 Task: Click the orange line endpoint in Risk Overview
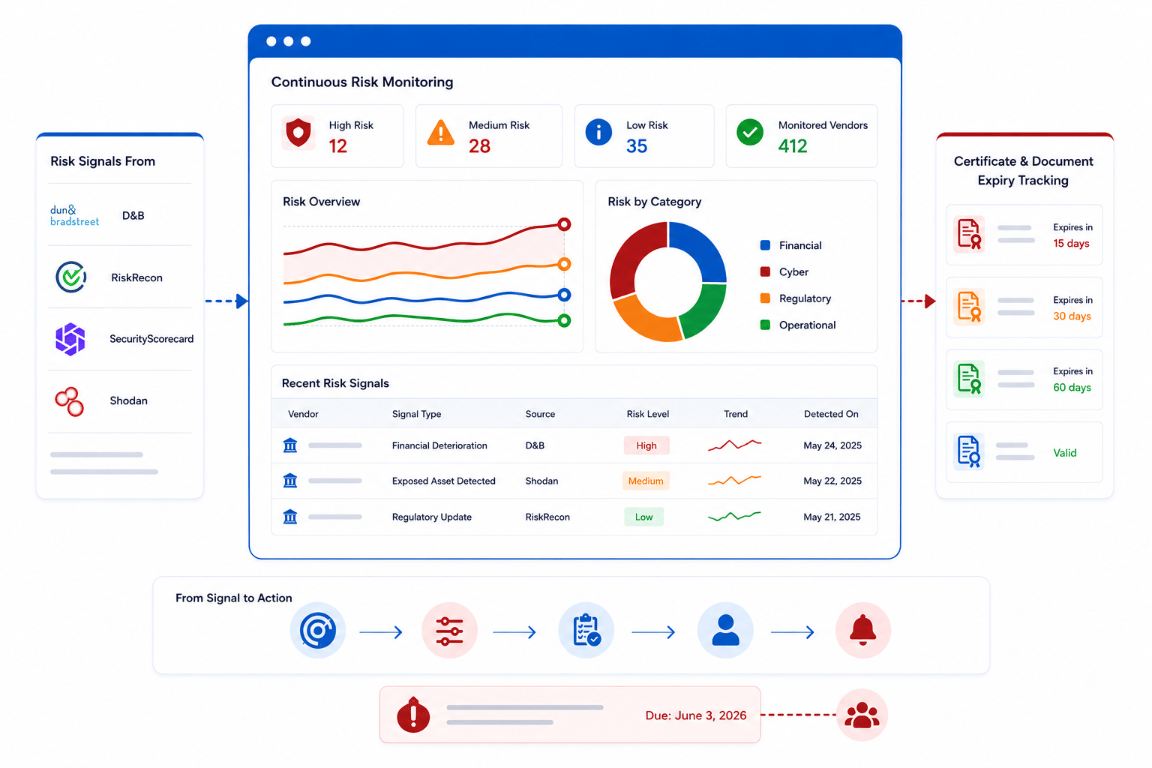[x=564, y=264]
